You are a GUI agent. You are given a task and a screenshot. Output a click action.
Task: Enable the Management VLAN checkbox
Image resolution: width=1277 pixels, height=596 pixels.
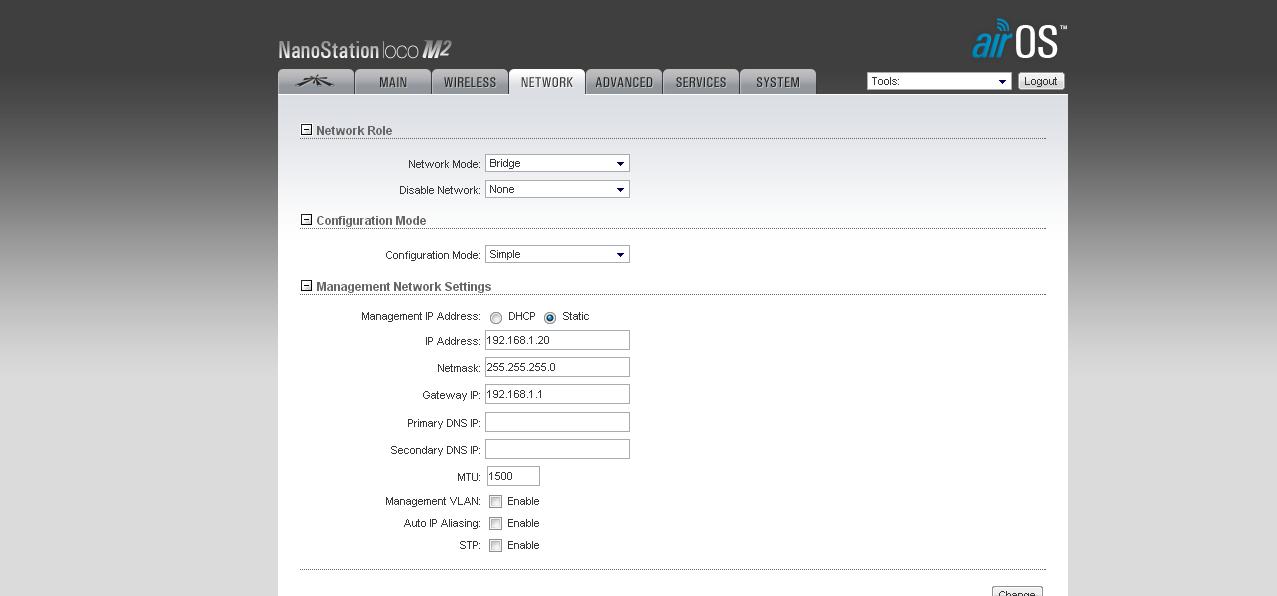coord(496,502)
